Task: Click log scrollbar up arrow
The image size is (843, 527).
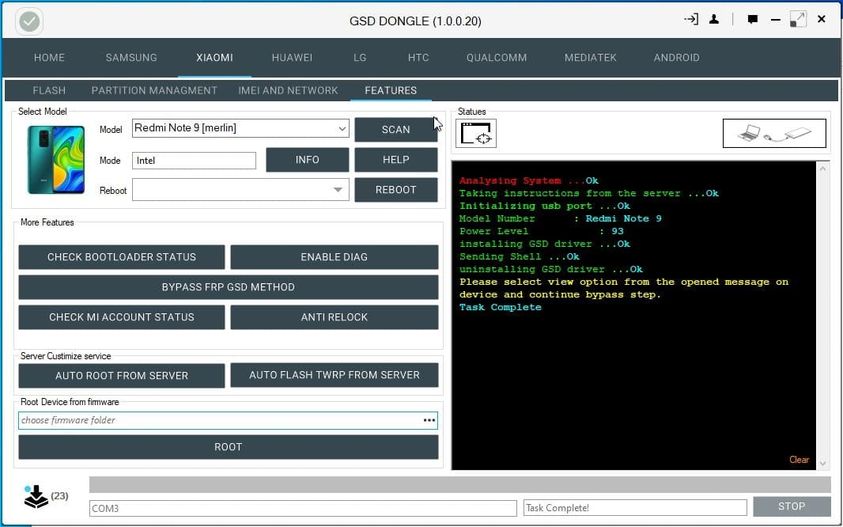Action: [x=822, y=168]
